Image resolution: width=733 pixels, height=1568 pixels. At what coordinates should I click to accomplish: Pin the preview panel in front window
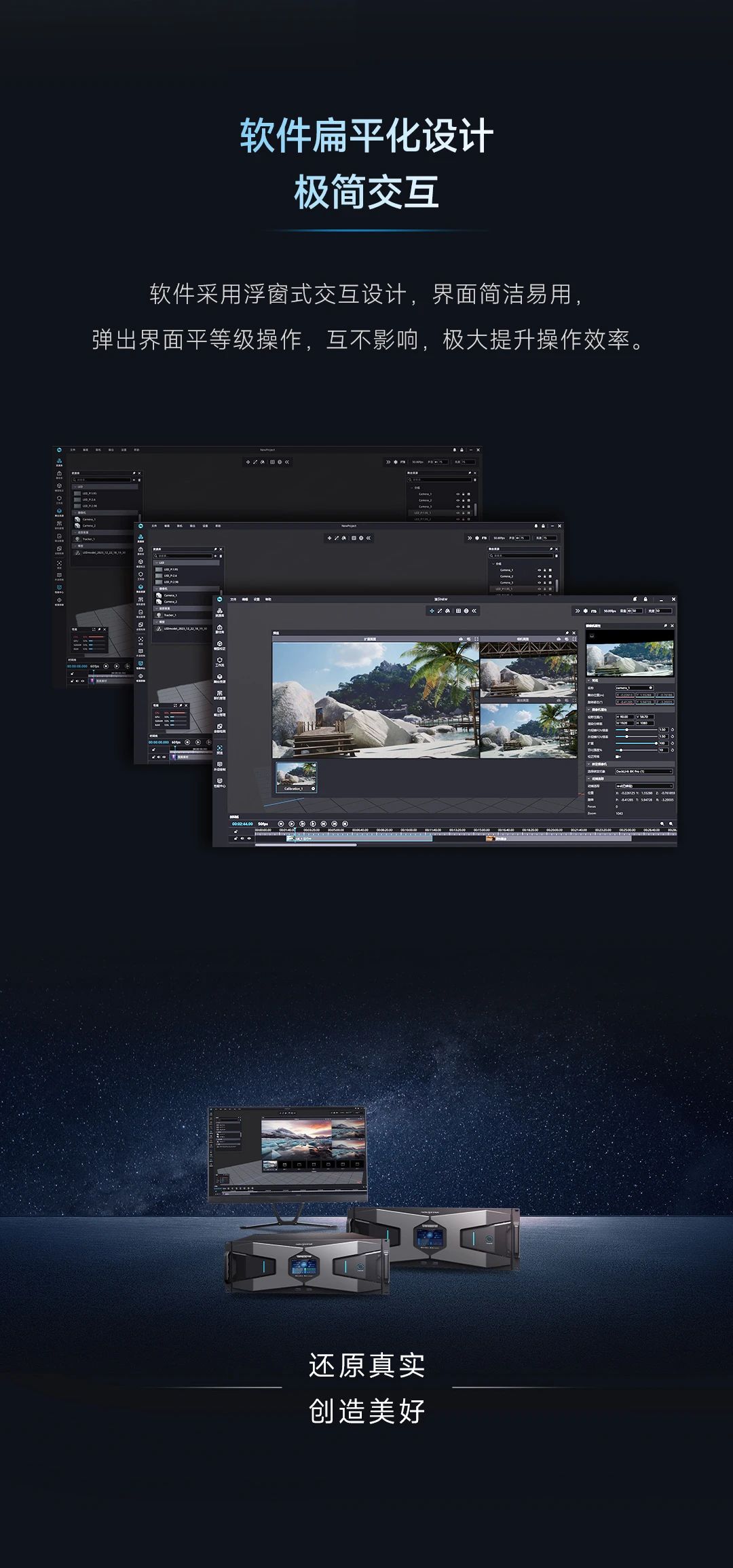coord(567,633)
